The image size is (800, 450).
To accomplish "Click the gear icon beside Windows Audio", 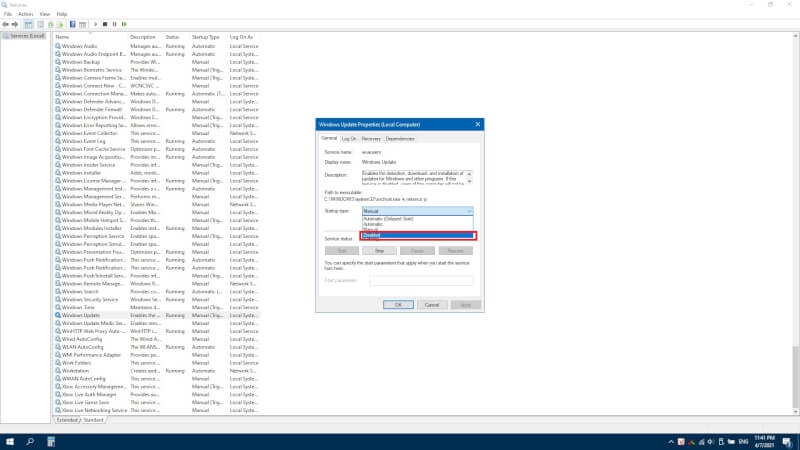I will [58, 46].
